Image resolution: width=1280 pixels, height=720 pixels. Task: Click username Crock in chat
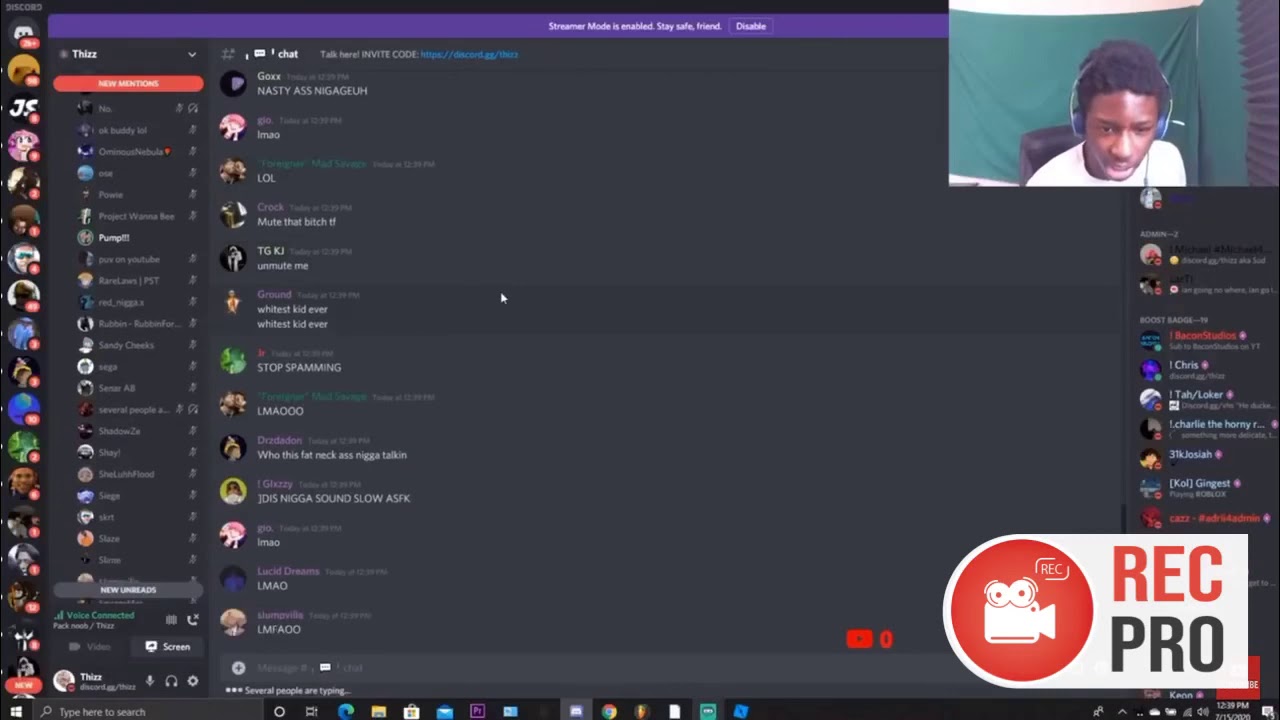coord(271,207)
